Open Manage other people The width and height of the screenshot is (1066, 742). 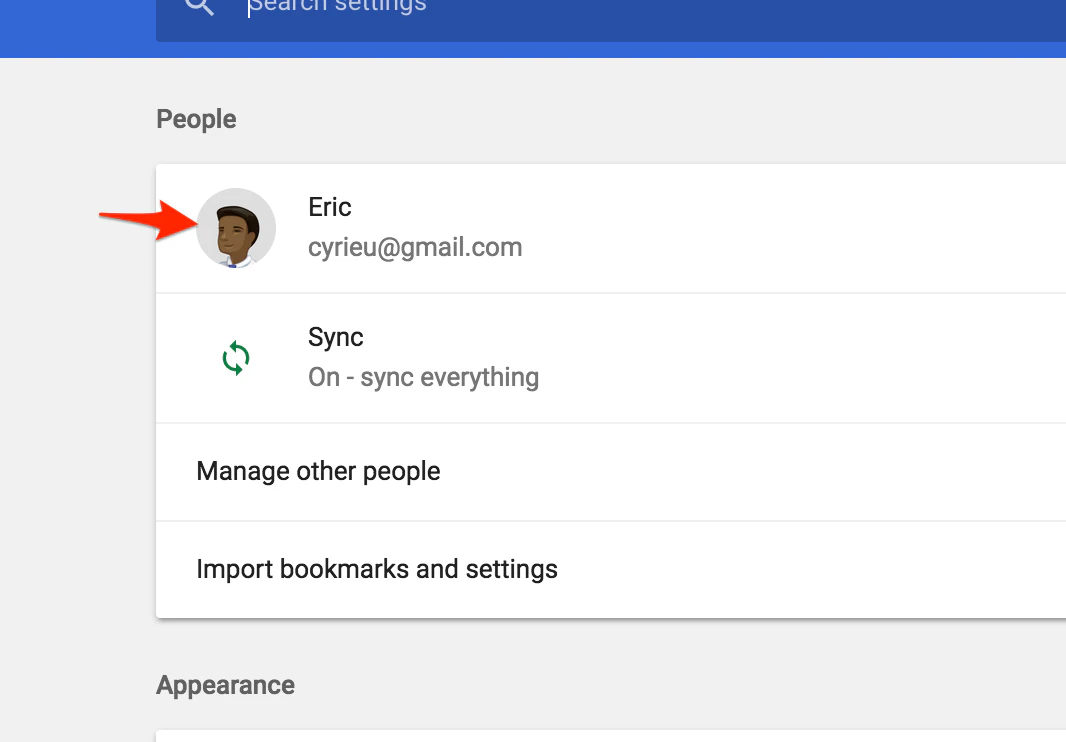tap(611, 472)
